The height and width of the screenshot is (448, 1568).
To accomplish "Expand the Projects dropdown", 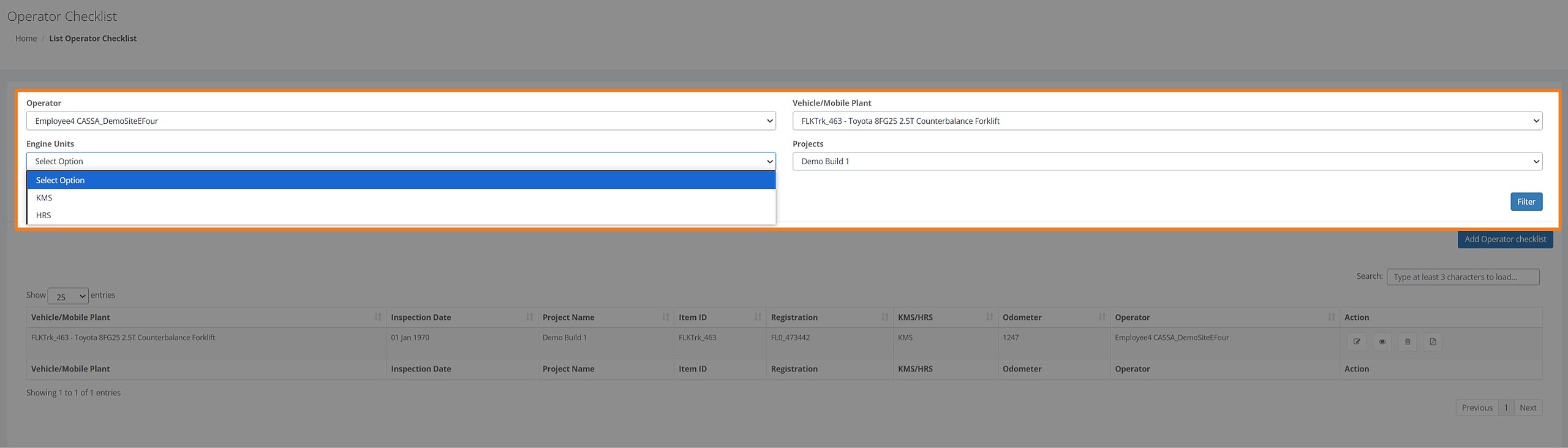I will [1167, 161].
